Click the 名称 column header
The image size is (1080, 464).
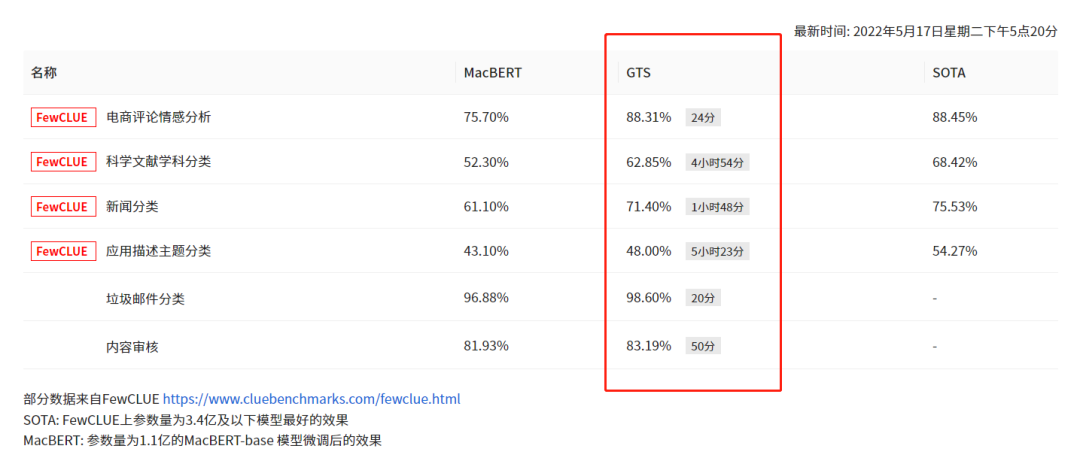(x=43, y=72)
